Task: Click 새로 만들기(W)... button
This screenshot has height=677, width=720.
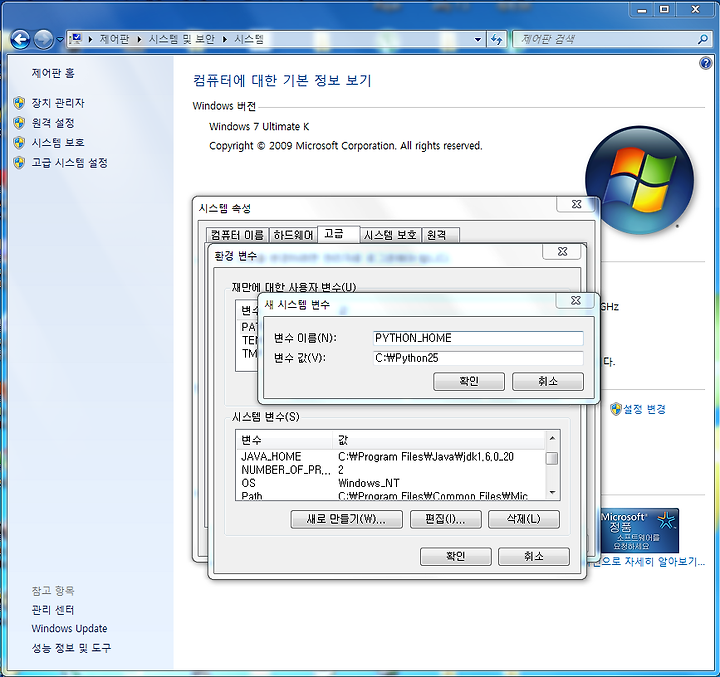Action: tap(346, 519)
